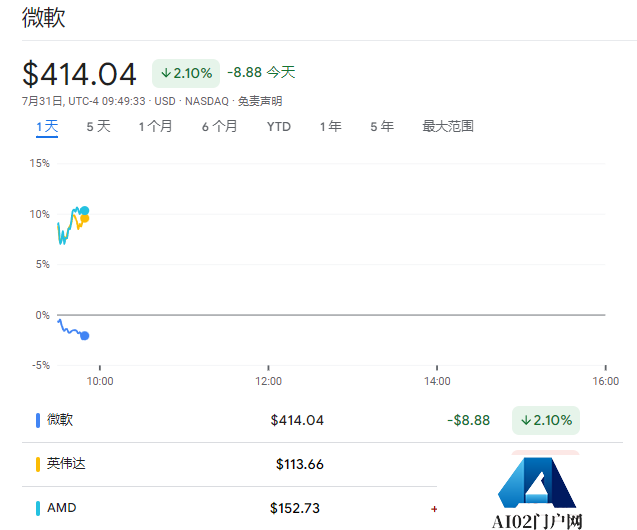Click the -$8.88 value in 微軟 row
Image resolution: width=637 pixels, height=530 pixels.
point(469,420)
